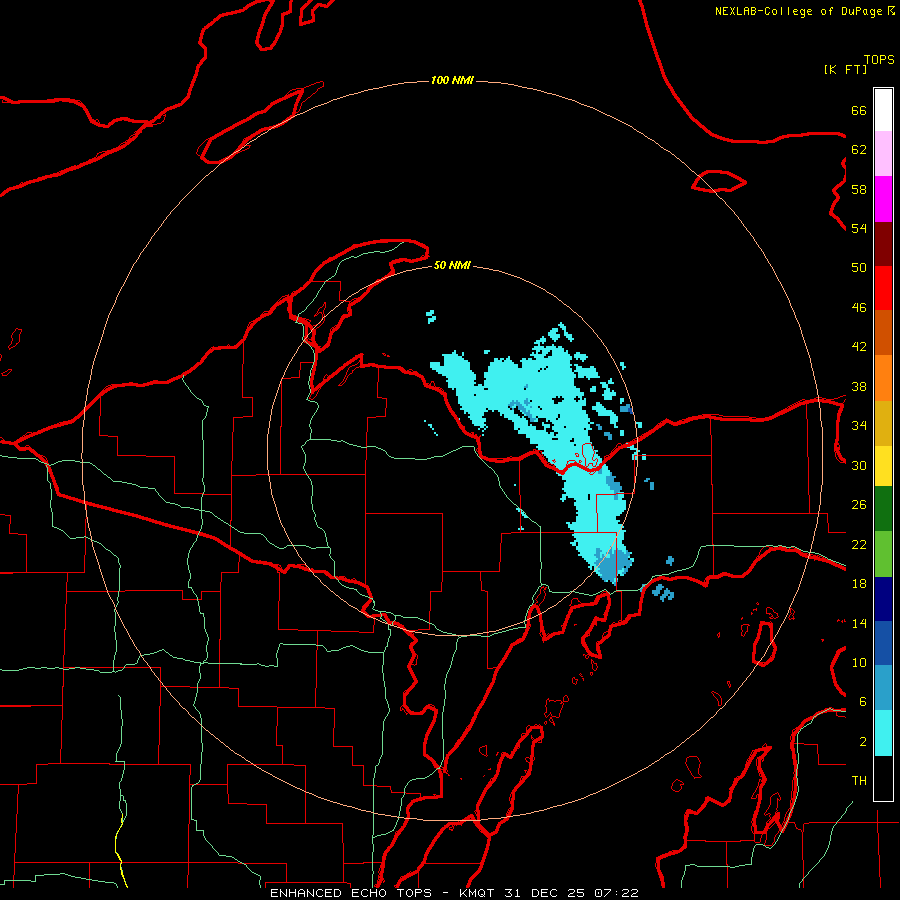Pick the yellow legend swatch

pyautogui.click(x=883, y=466)
